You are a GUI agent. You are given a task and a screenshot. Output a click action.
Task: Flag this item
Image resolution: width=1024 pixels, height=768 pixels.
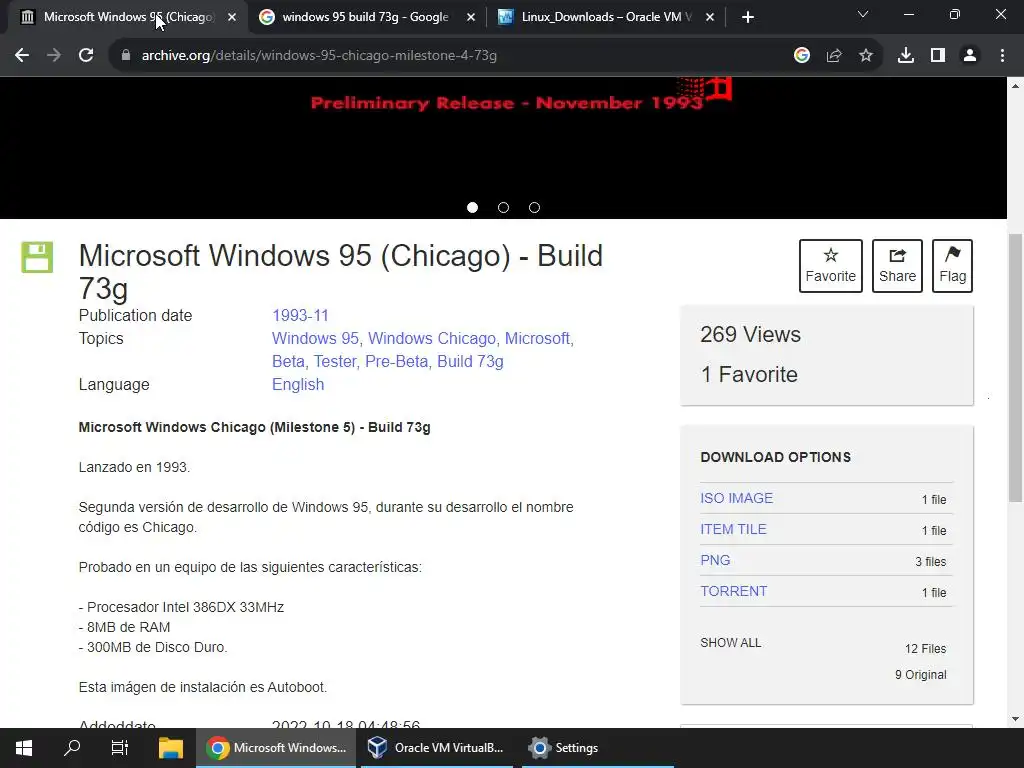(x=952, y=266)
